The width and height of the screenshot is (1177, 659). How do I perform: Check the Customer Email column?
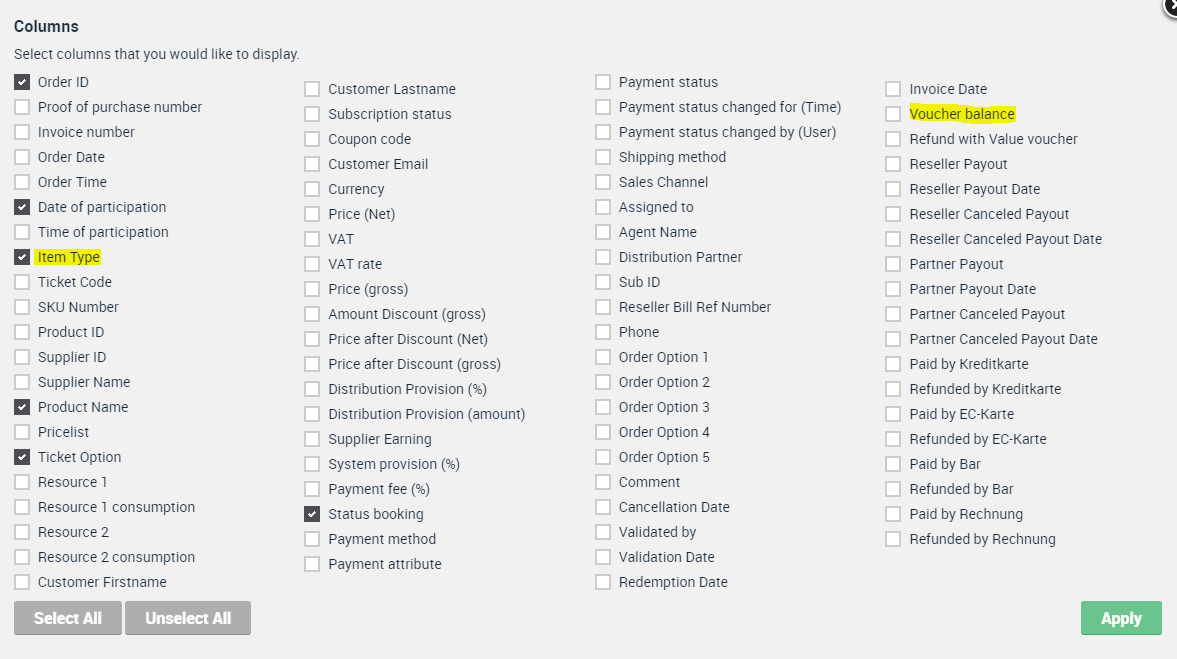coord(312,164)
